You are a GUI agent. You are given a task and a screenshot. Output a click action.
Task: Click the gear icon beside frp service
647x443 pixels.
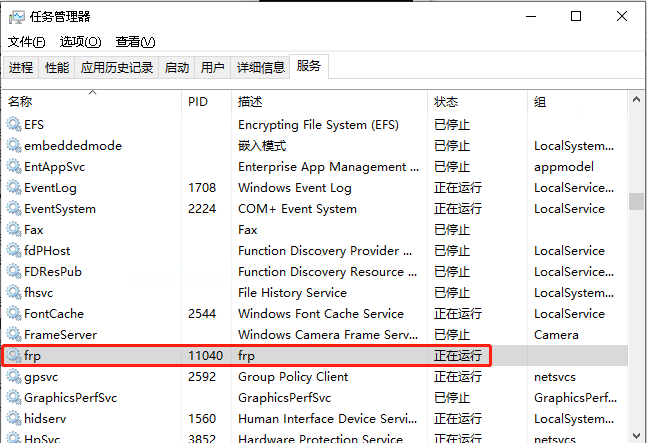click(x=14, y=356)
